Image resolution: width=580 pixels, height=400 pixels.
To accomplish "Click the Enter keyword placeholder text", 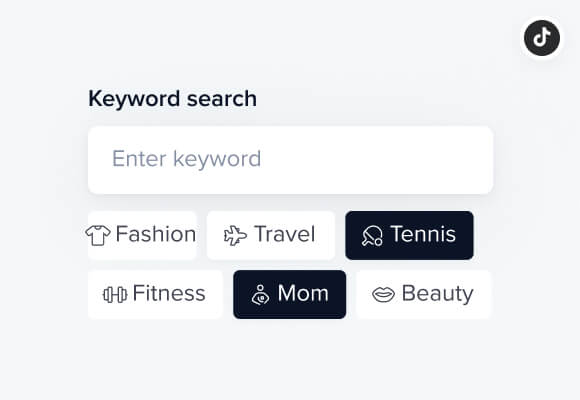I will 186,159.
